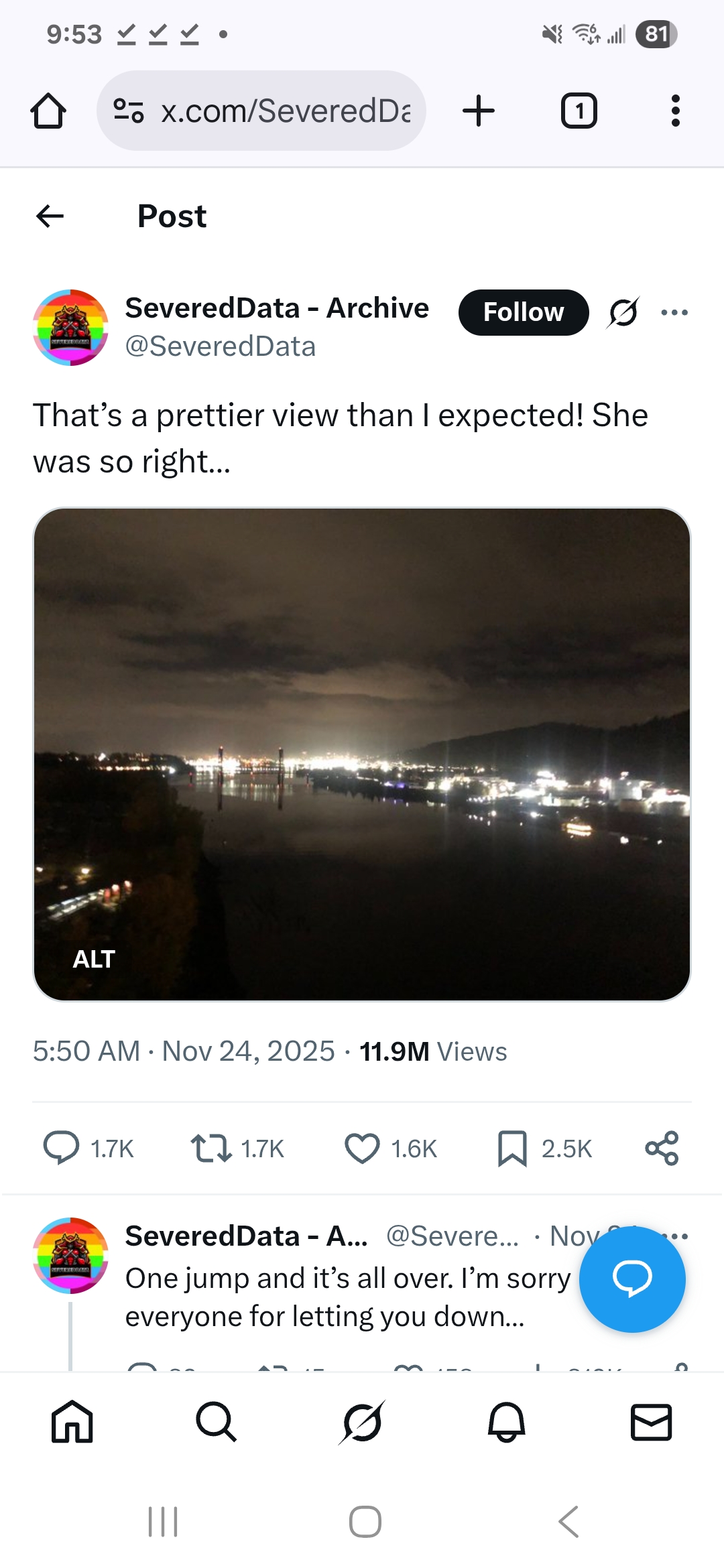
Task: Open the tab switcher showing 1 tab
Action: 579,111
